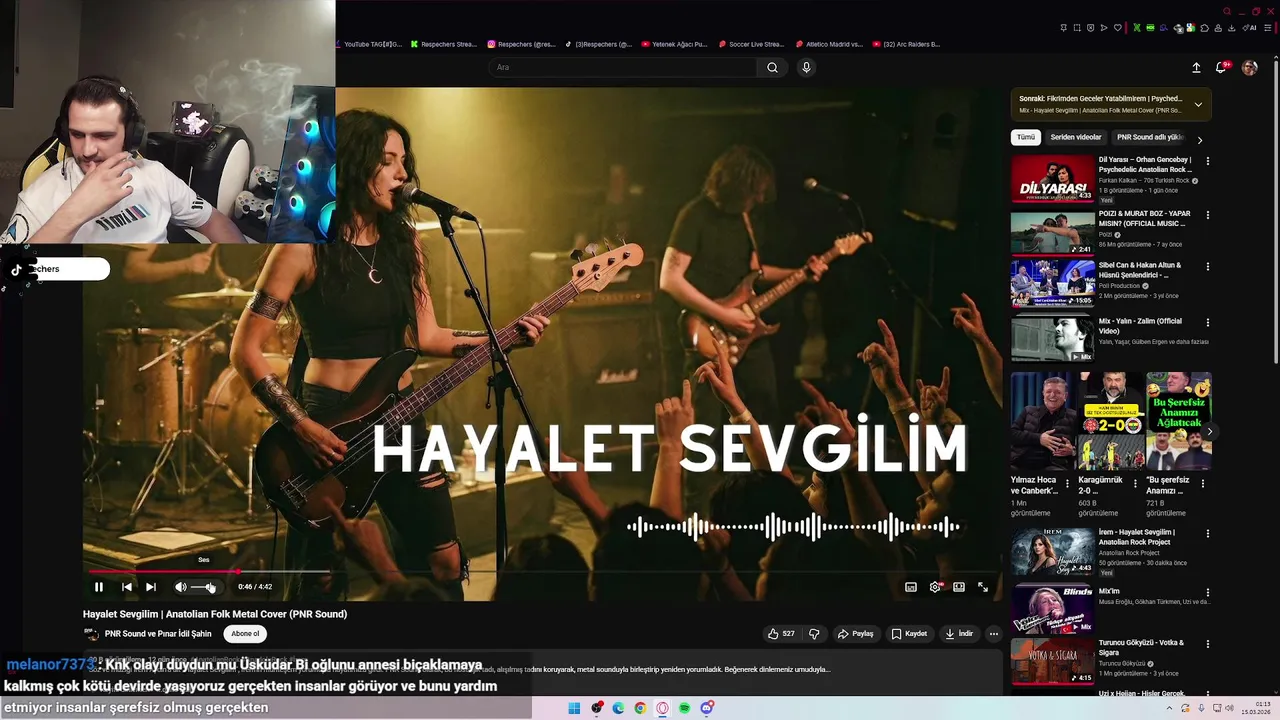Expand the Sonraki playlist panel chevron
Screen dimensions: 1280x720
(1198, 104)
